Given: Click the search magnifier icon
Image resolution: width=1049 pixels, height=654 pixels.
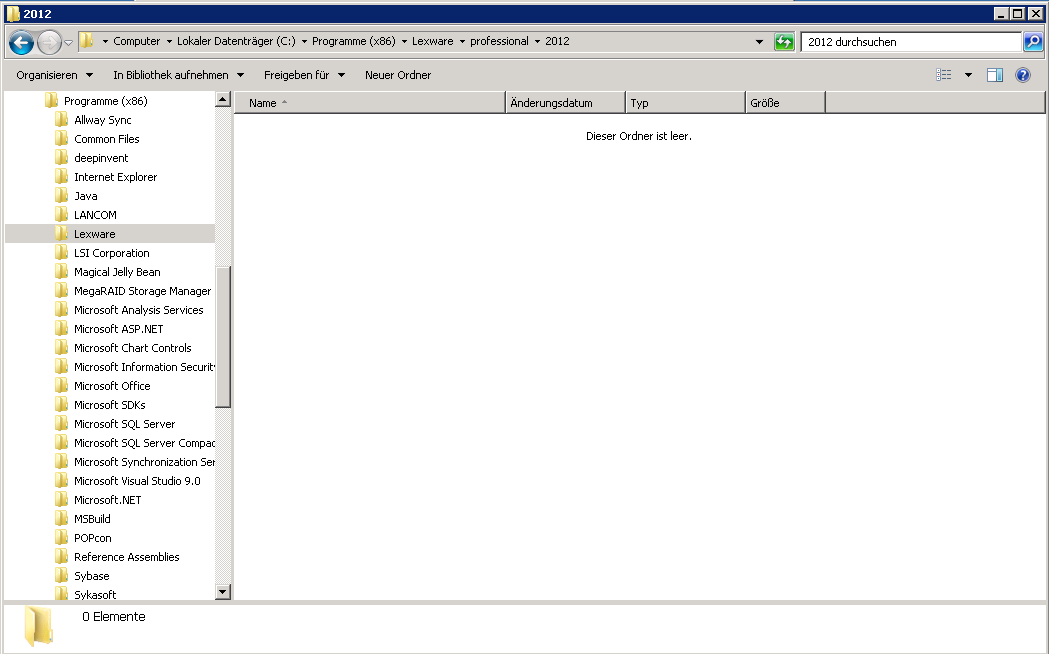Looking at the screenshot, I should 1033,42.
